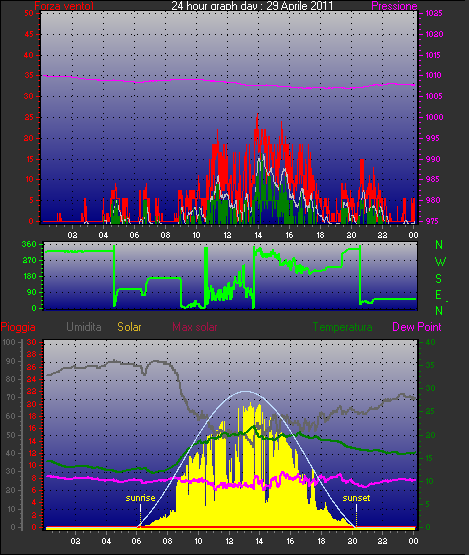Click the E compass direction label
Image resolution: width=469 pixels, height=555 pixels.
pyautogui.click(x=438, y=294)
